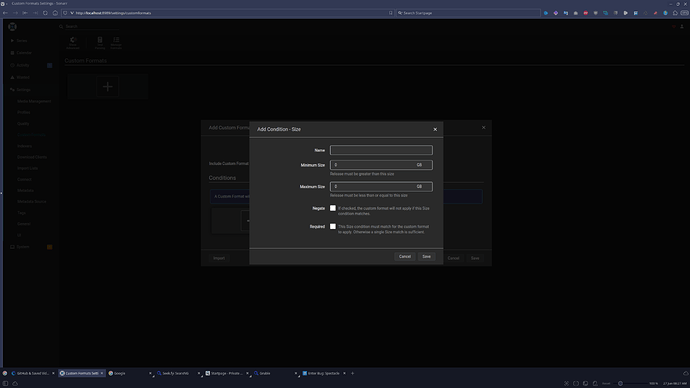Switch to the Google browser tab
Viewport: 690px width, 388px height.
tap(128, 373)
